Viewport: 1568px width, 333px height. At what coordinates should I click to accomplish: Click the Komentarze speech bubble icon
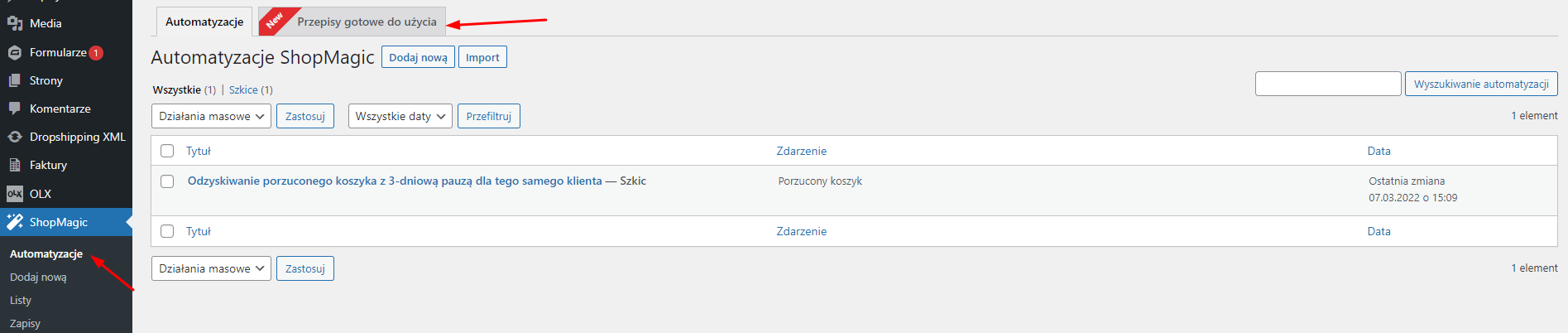(15, 109)
